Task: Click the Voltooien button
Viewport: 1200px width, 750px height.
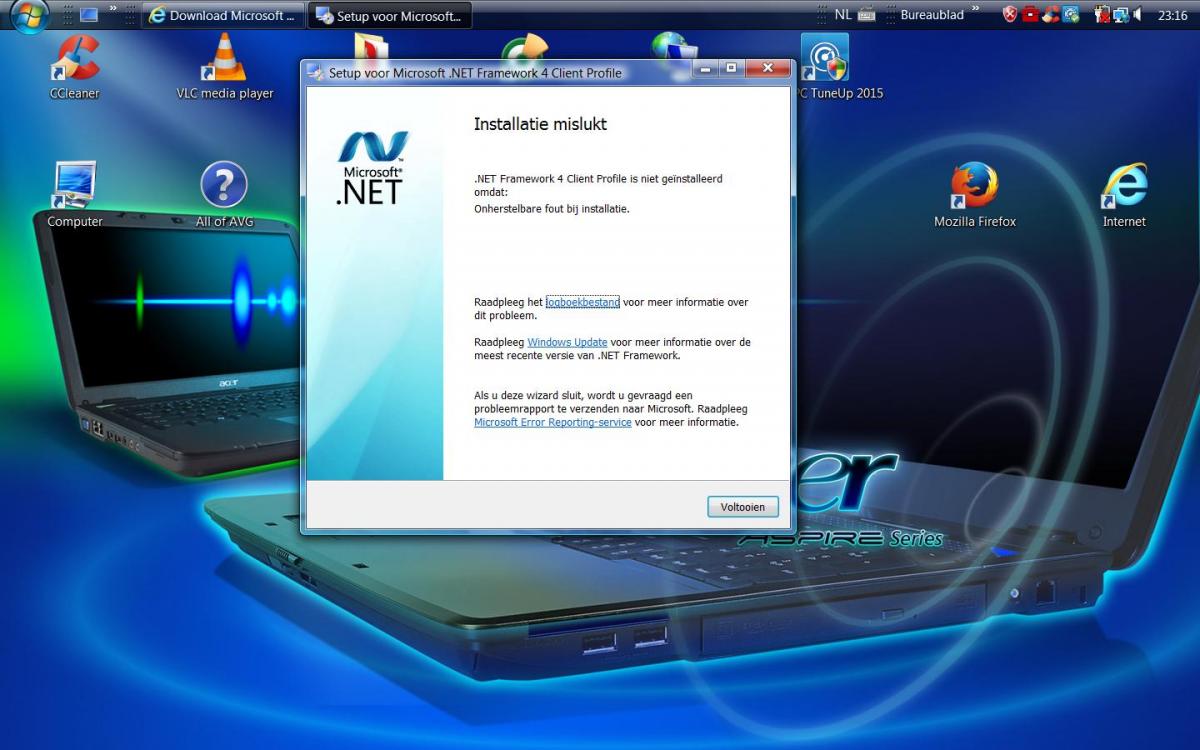Action: click(742, 507)
